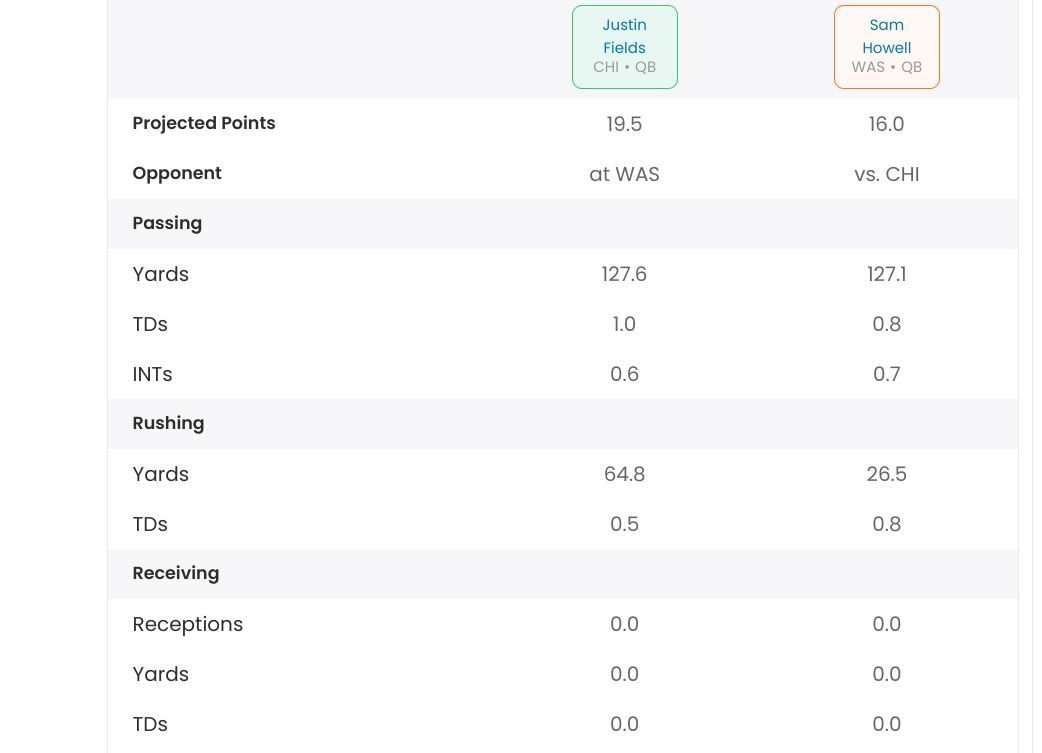Open the 'at WAS' opponent cell
Image resolution: width=1042 pixels, height=753 pixels.
624,174
